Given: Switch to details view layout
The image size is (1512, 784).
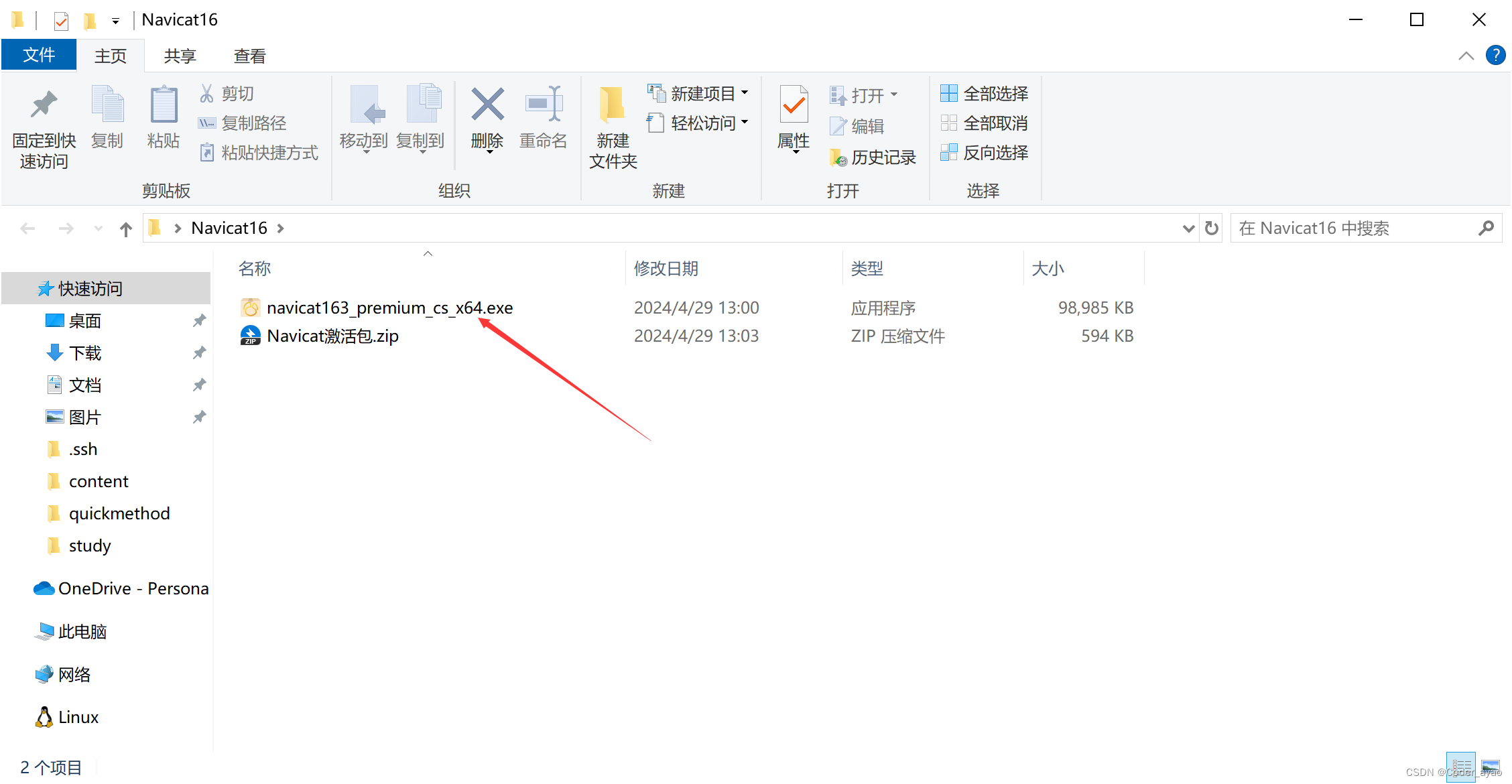Looking at the screenshot, I should [1461, 767].
